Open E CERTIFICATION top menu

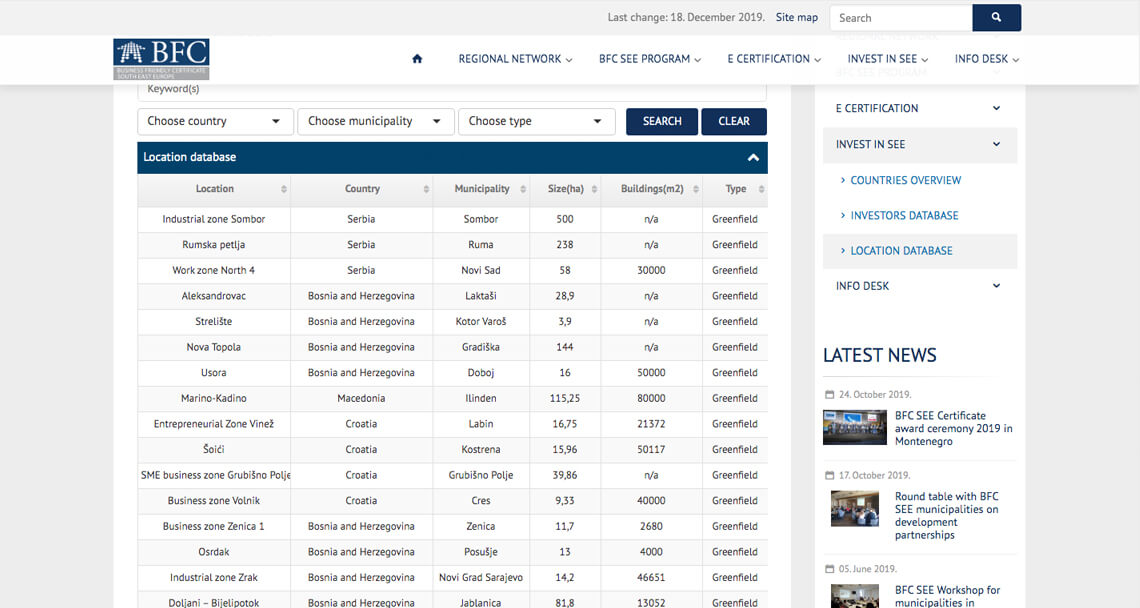point(774,59)
